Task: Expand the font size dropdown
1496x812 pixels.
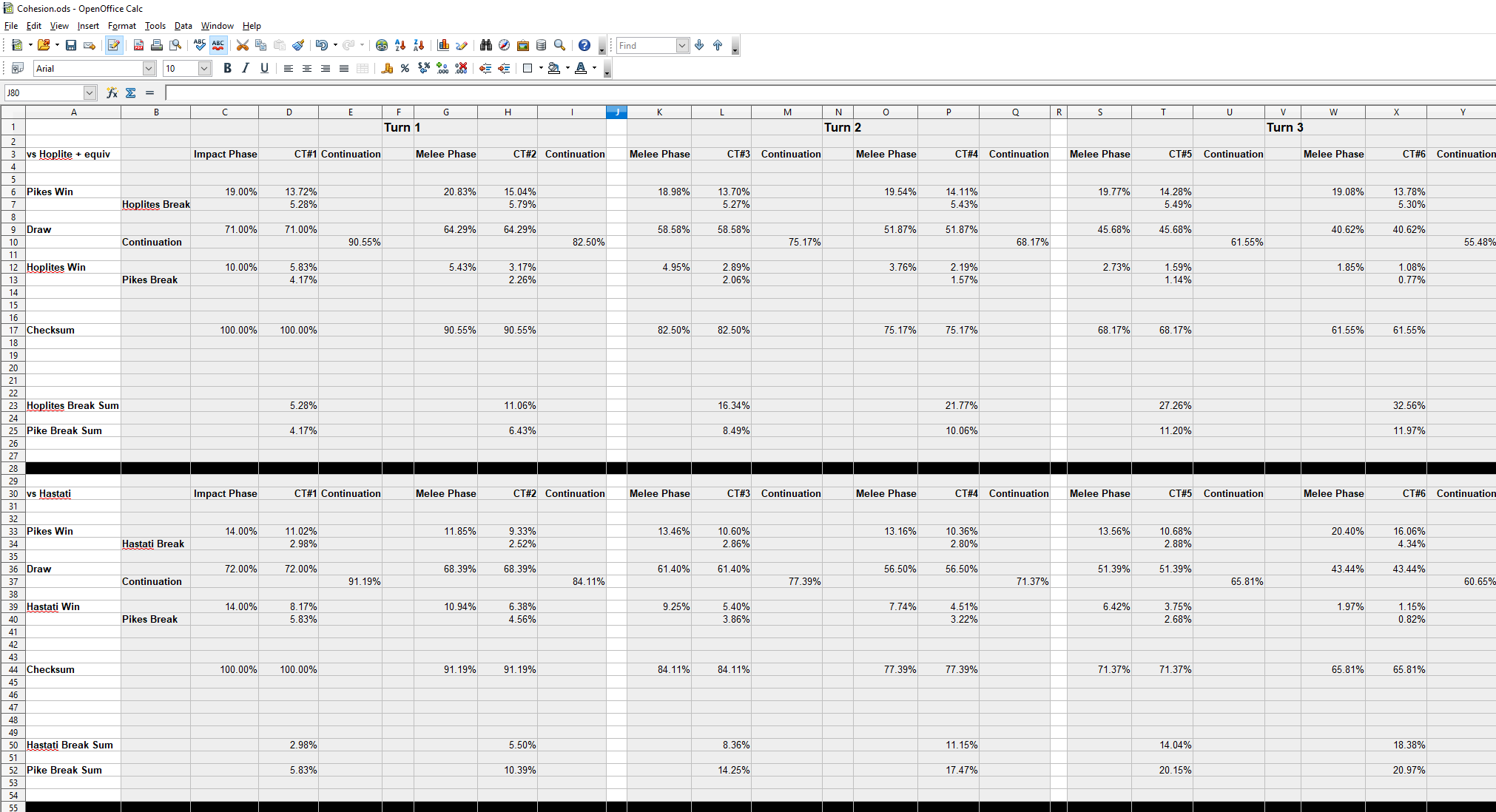Action: tap(205, 68)
